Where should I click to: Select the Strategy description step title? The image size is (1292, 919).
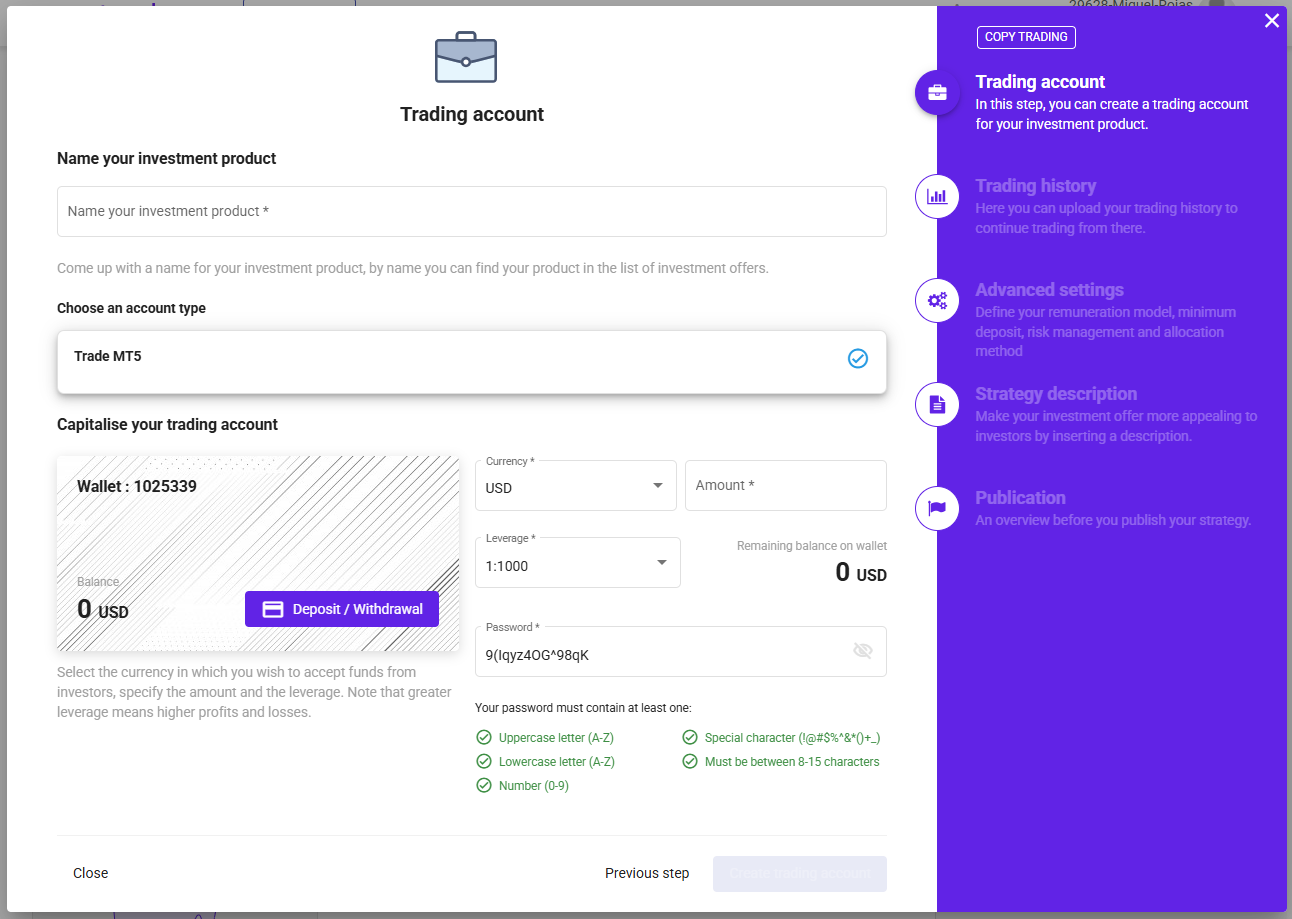[1056, 394]
